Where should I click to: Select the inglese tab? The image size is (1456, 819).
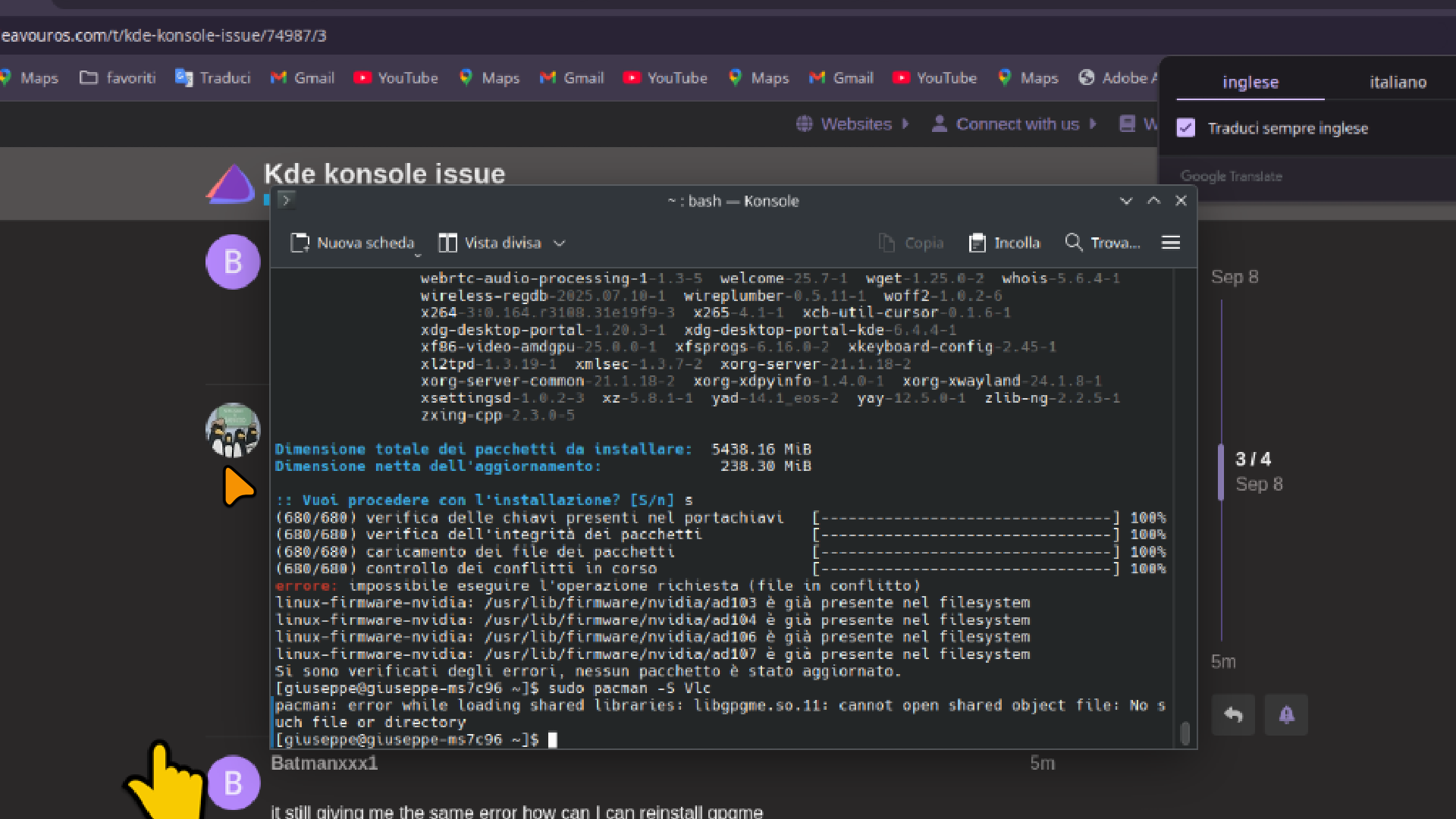pyautogui.click(x=1250, y=83)
